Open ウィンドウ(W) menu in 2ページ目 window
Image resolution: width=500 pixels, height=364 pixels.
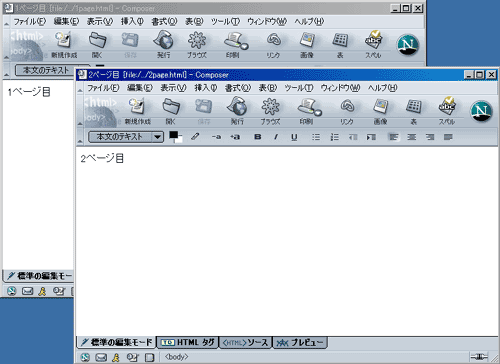[x=340, y=88]
